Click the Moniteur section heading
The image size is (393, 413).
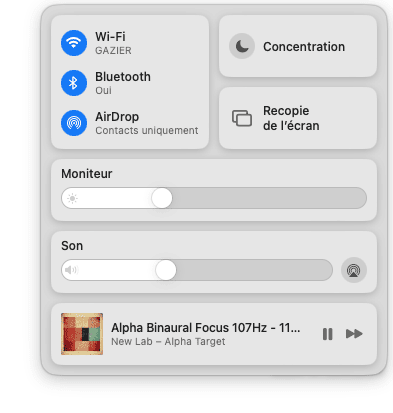point(87,174)
